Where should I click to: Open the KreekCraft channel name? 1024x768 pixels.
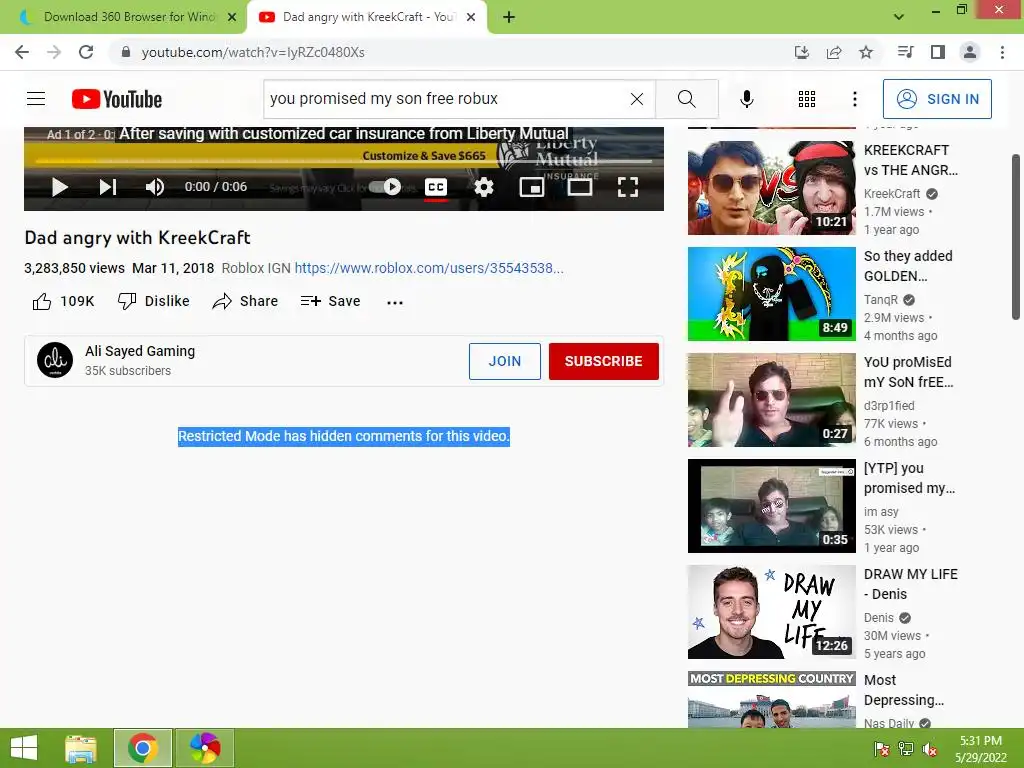[x=892, y=194]
